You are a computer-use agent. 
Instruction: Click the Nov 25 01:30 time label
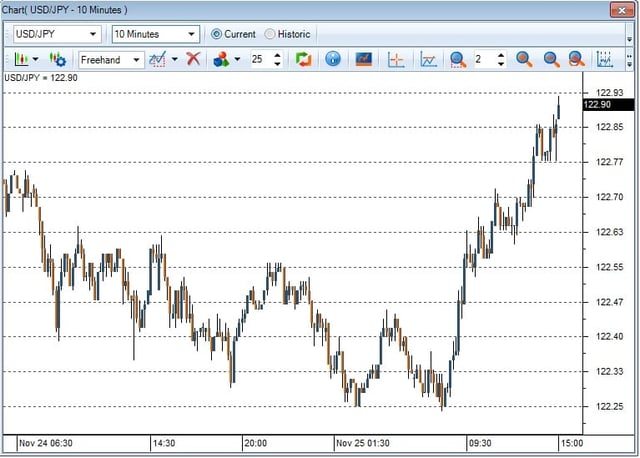[363, 443]
